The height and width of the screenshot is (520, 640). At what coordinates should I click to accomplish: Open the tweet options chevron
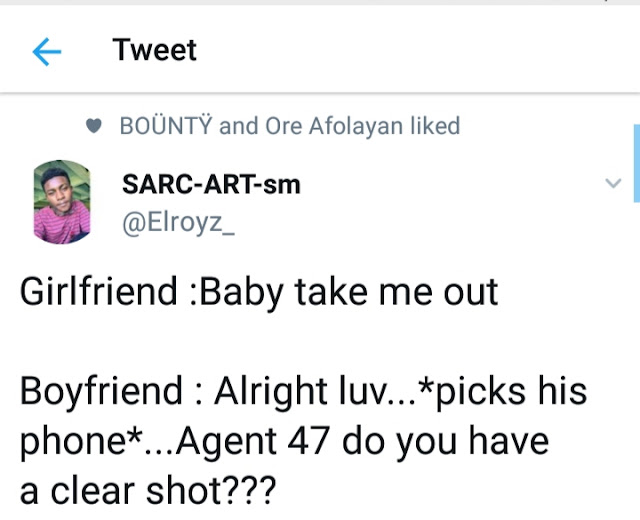(x=614, y=183)
